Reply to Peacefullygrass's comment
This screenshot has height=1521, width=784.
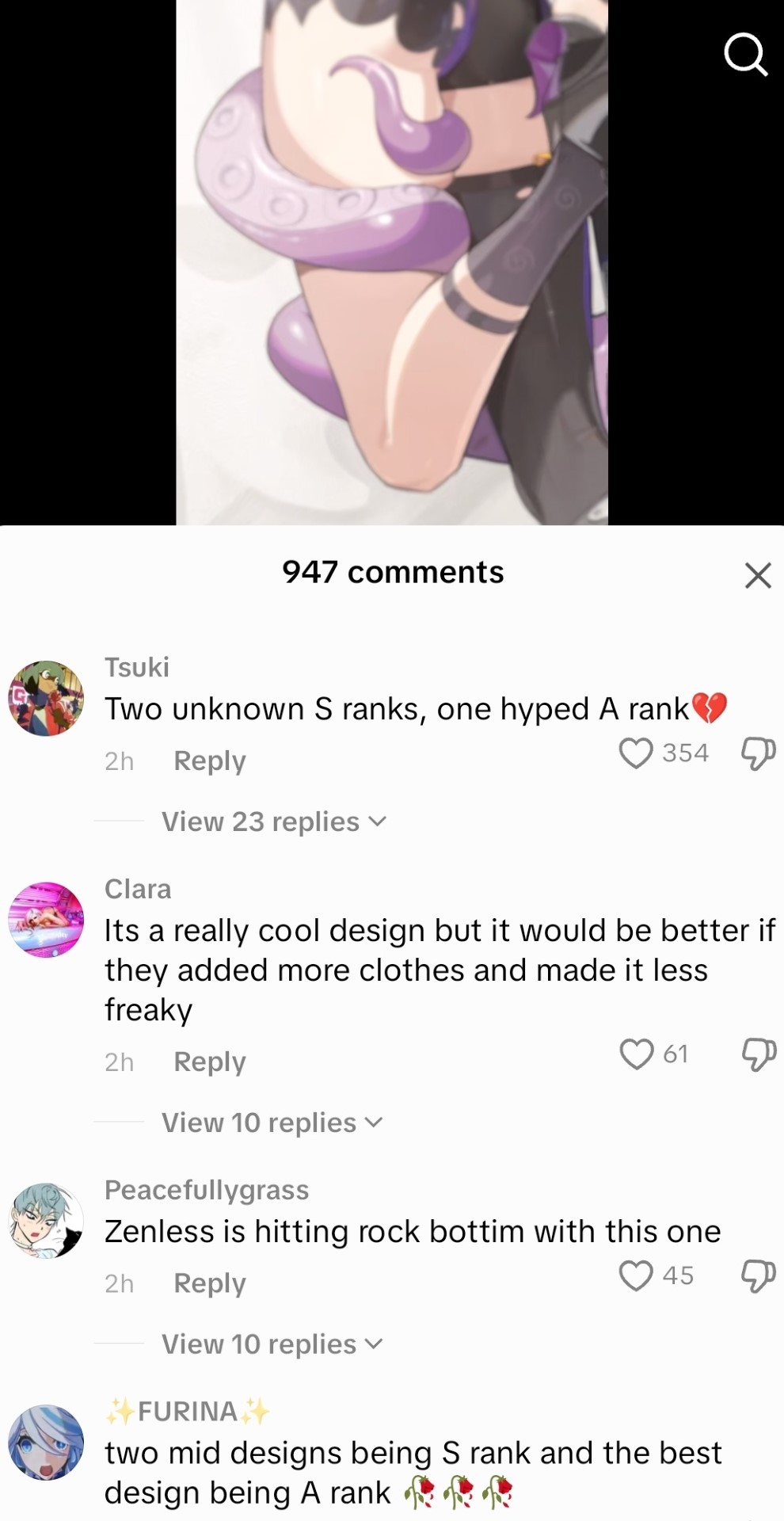[210, 1283]
